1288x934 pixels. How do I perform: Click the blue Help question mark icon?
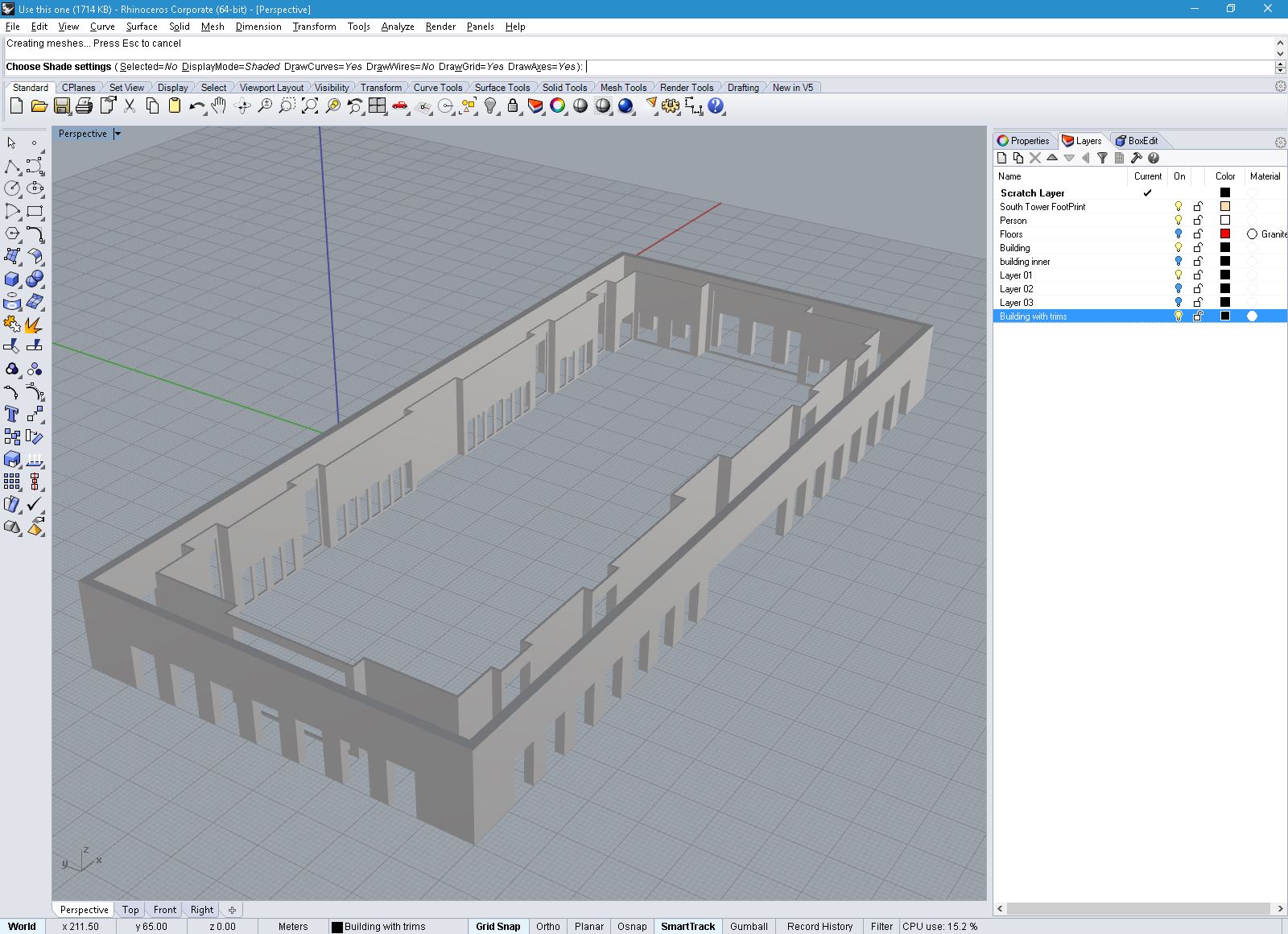coord(716,105)
